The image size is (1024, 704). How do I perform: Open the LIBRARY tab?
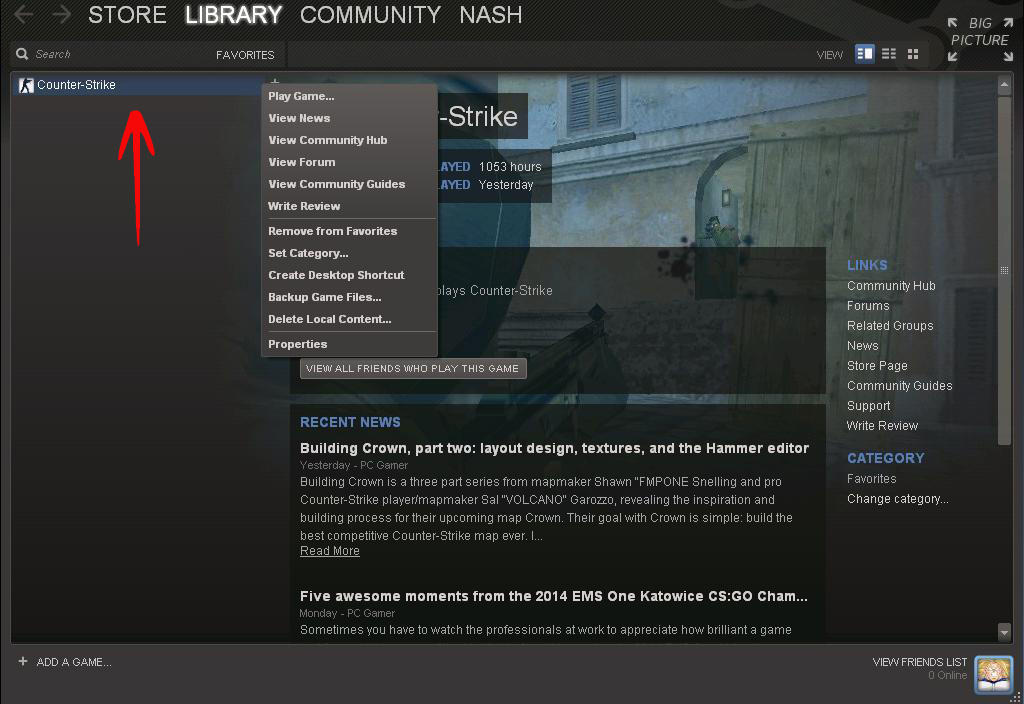(234, 14)
